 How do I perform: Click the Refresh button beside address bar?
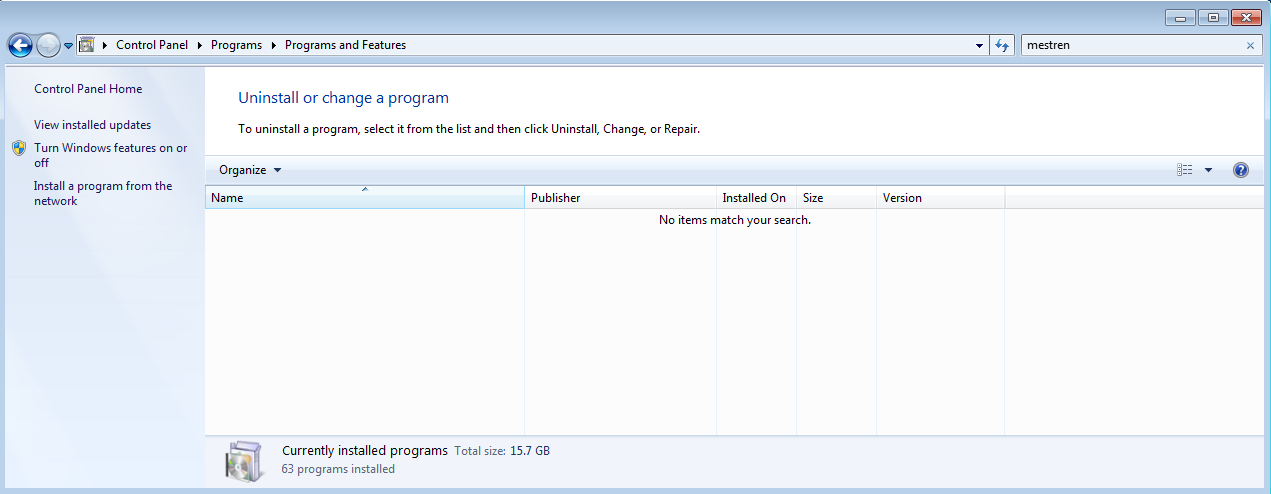(x=1002, y=45)
